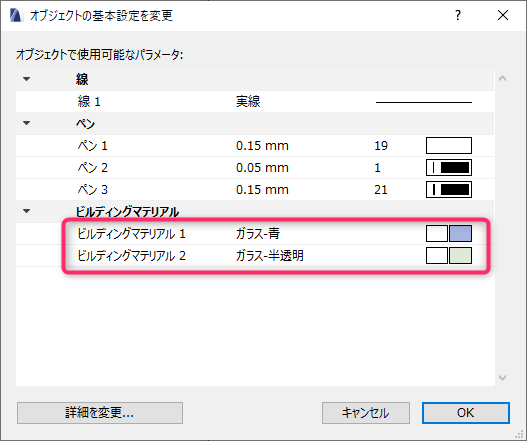Viewport: 527px width, 441px height.
Task: Click the ビルディングマテリアル group header label
Action: 127,212
